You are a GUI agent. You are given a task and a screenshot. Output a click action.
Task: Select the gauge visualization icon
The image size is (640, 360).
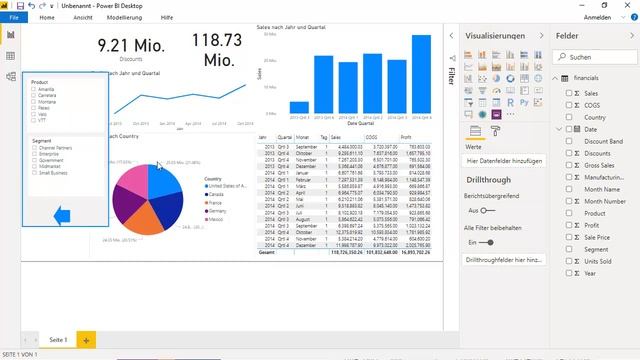point(496,91)
